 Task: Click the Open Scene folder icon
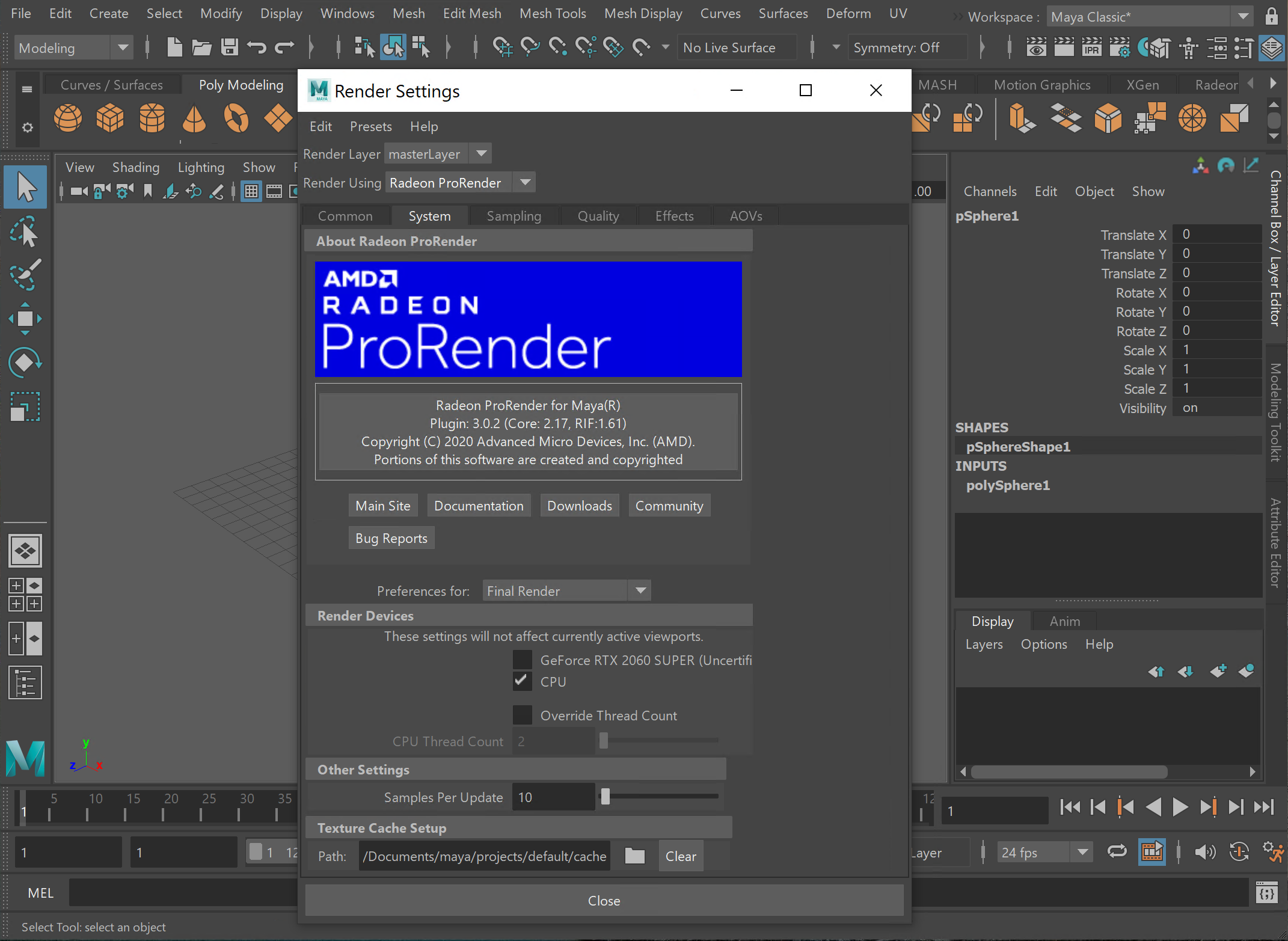point(201,47)
